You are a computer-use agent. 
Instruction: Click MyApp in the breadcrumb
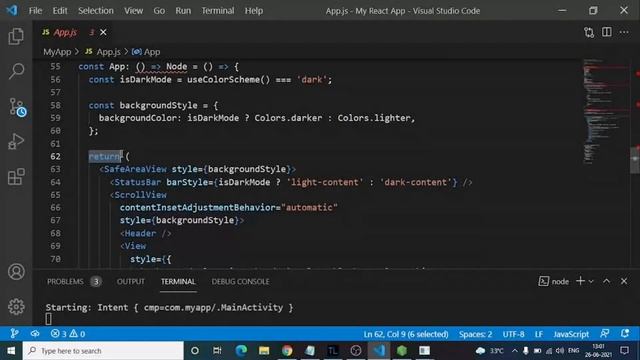(x=57, y=52)
